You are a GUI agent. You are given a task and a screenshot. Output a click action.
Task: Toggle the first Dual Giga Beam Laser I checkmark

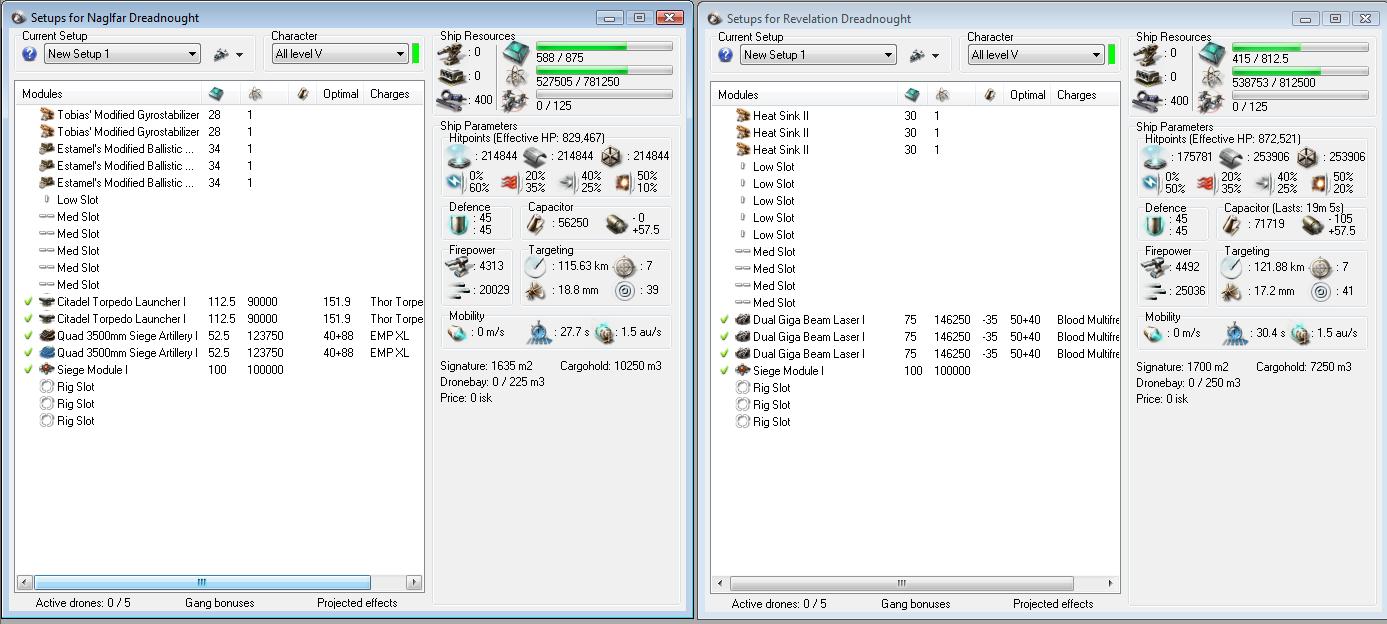pyautogui.click(x=724, y=320)
